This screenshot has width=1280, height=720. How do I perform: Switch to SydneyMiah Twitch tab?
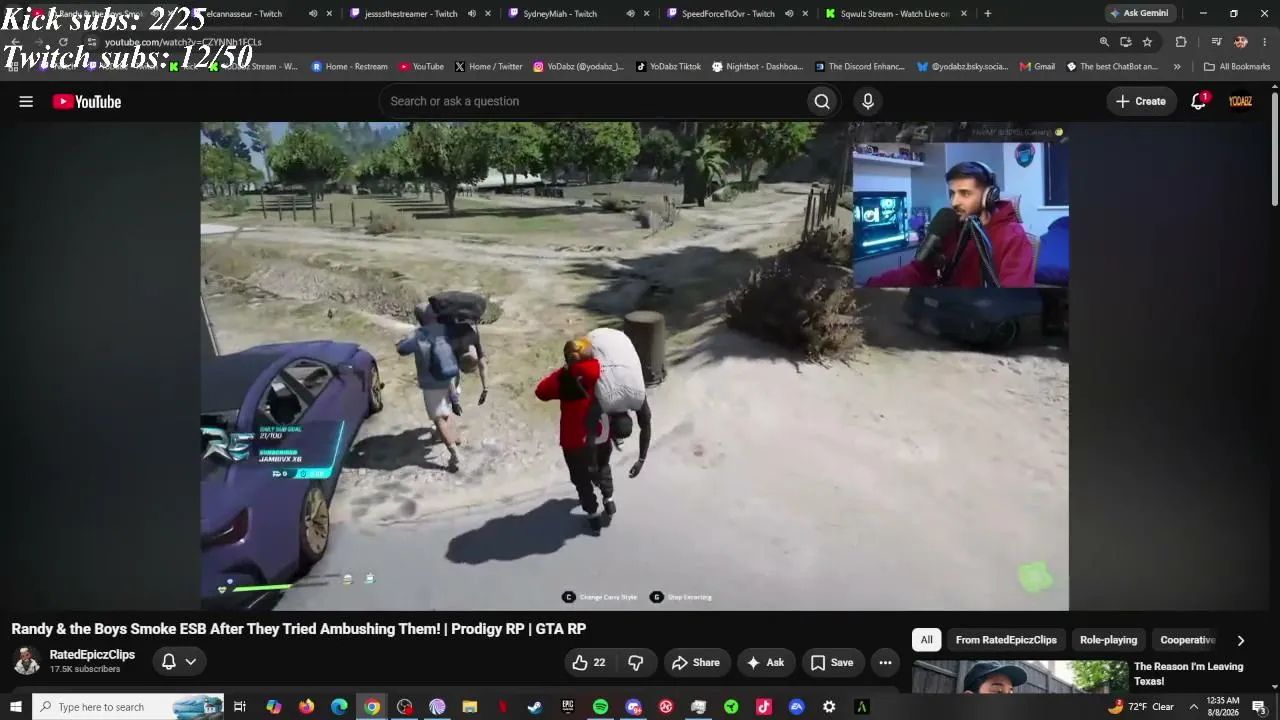tap(560, 14)
